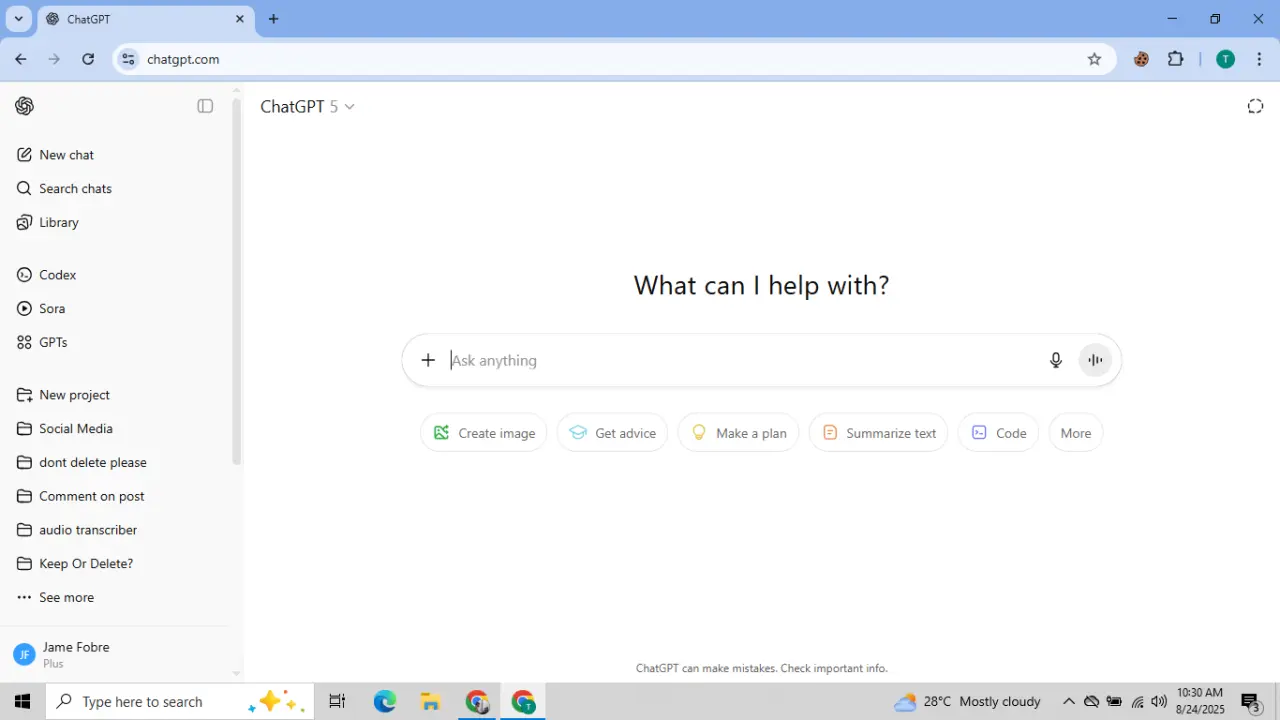Screen dimensions: 1280x720
Task: Open the battery status icon
Action: pyautogui.click(x=1114, y=702)
